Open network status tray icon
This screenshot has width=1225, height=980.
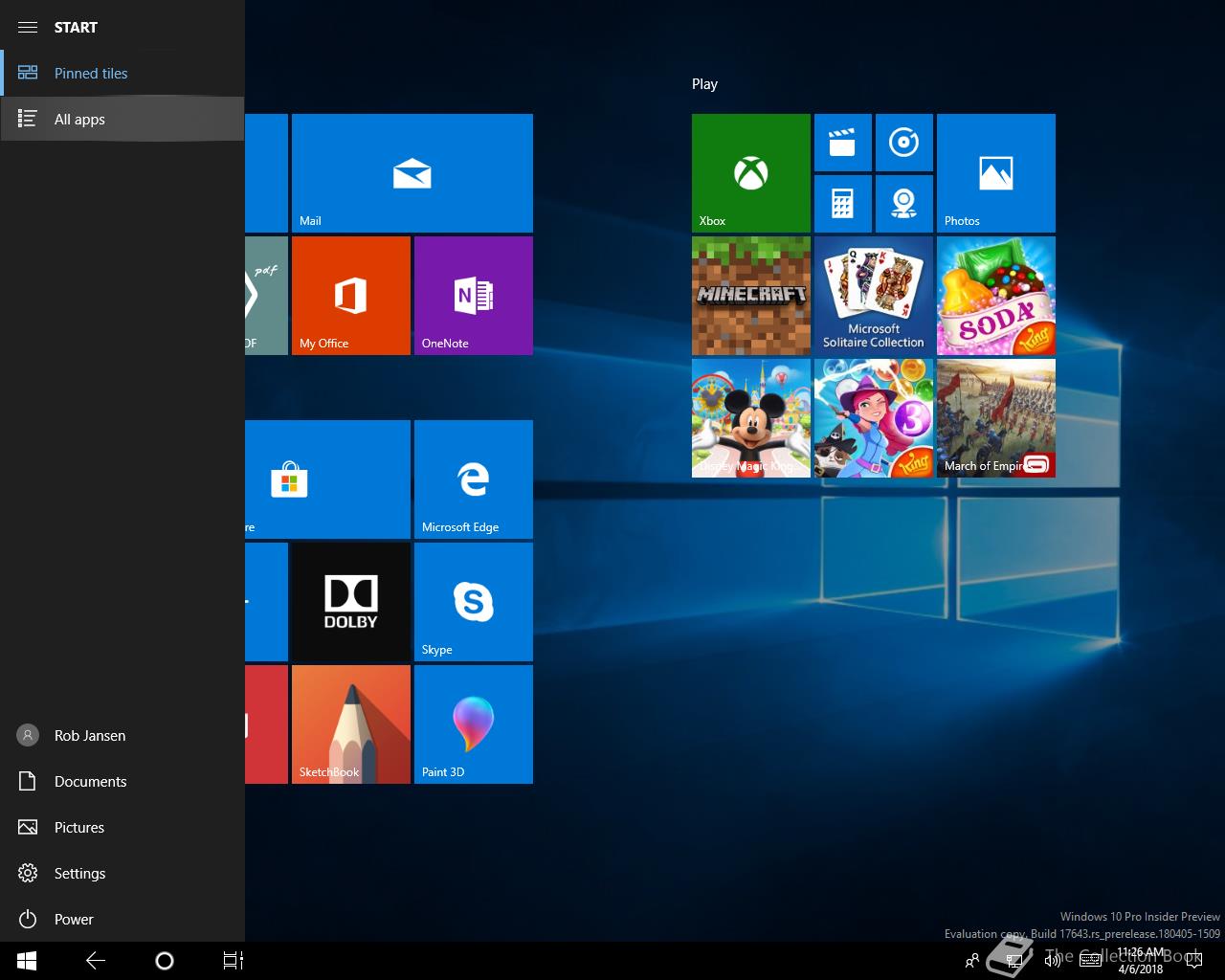click(x=1014, y=961)
